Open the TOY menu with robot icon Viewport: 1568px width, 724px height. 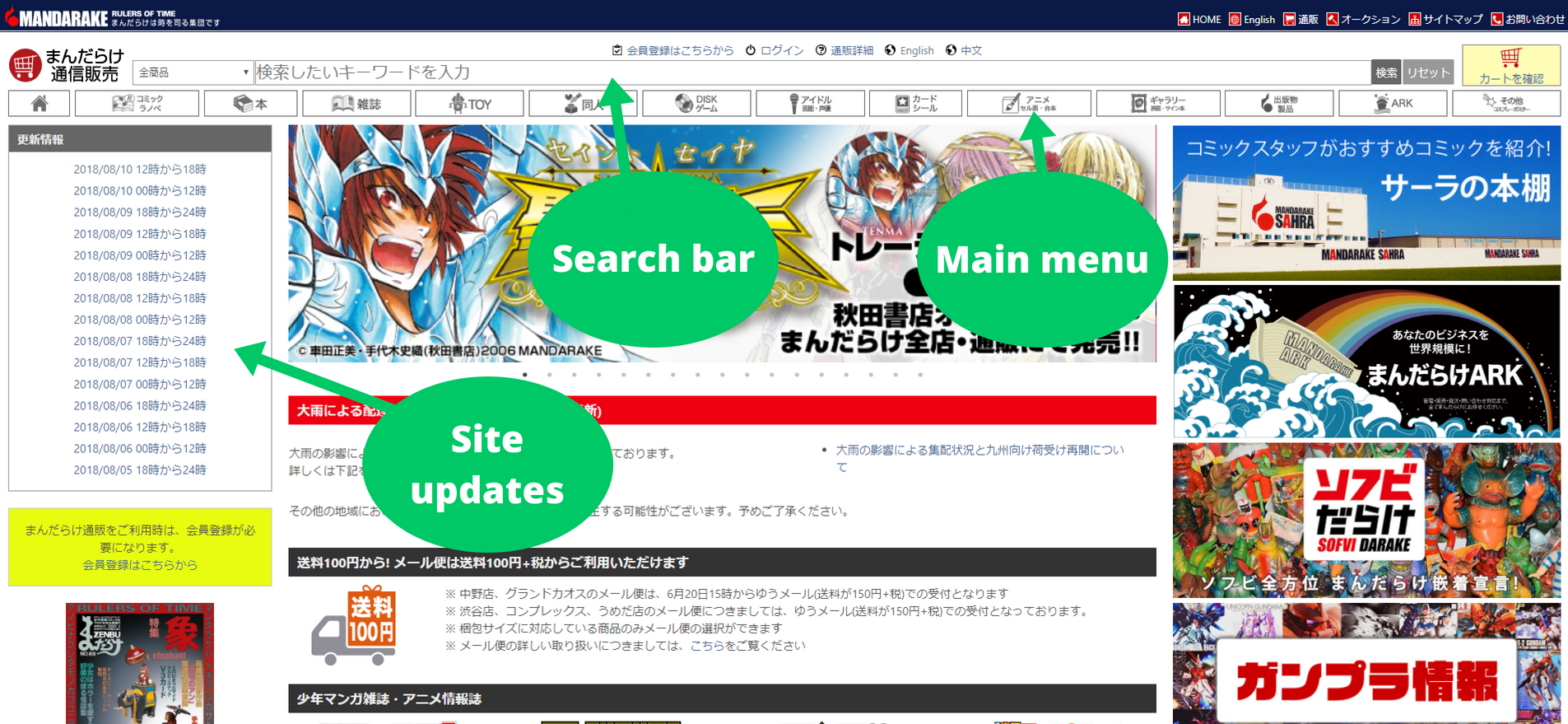click(469, 104)
